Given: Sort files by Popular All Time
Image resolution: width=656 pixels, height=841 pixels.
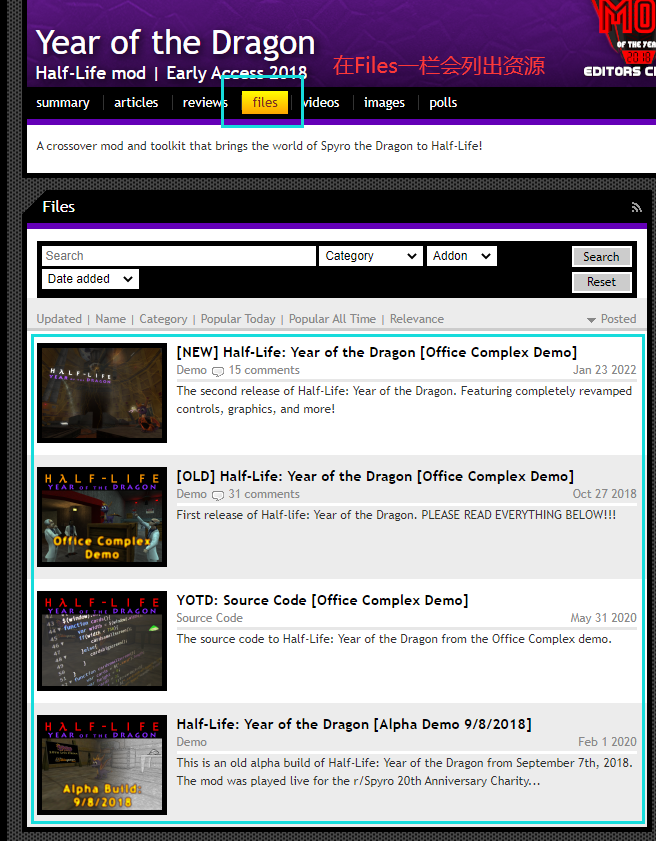Looking at the screenshot, I should click(x=332, y=319).
